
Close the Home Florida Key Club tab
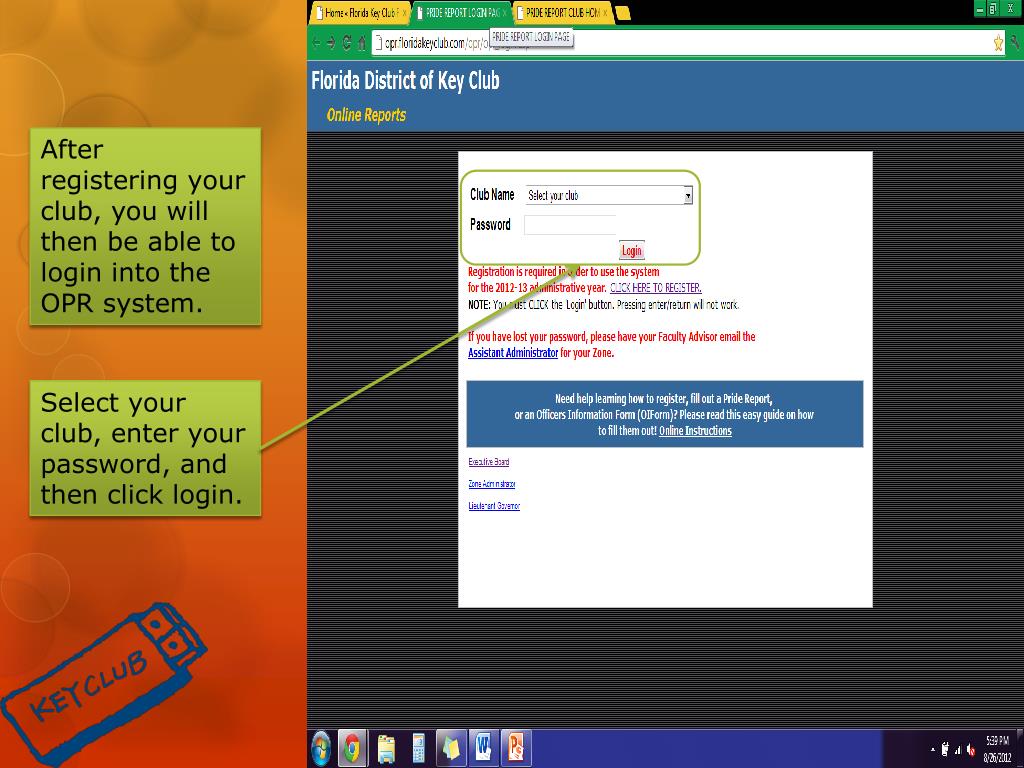(404, 12)
